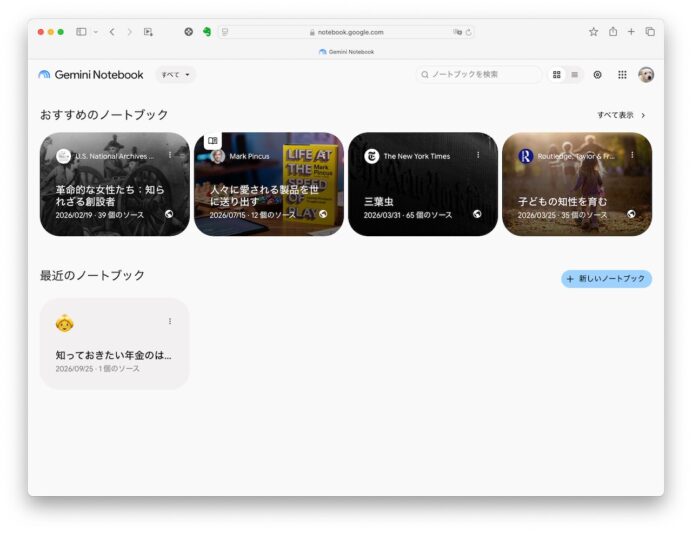This screenshot has width=692, height=533.
Task: Open more options on U.S. National Archives card
Action: [x=170, y=155]
